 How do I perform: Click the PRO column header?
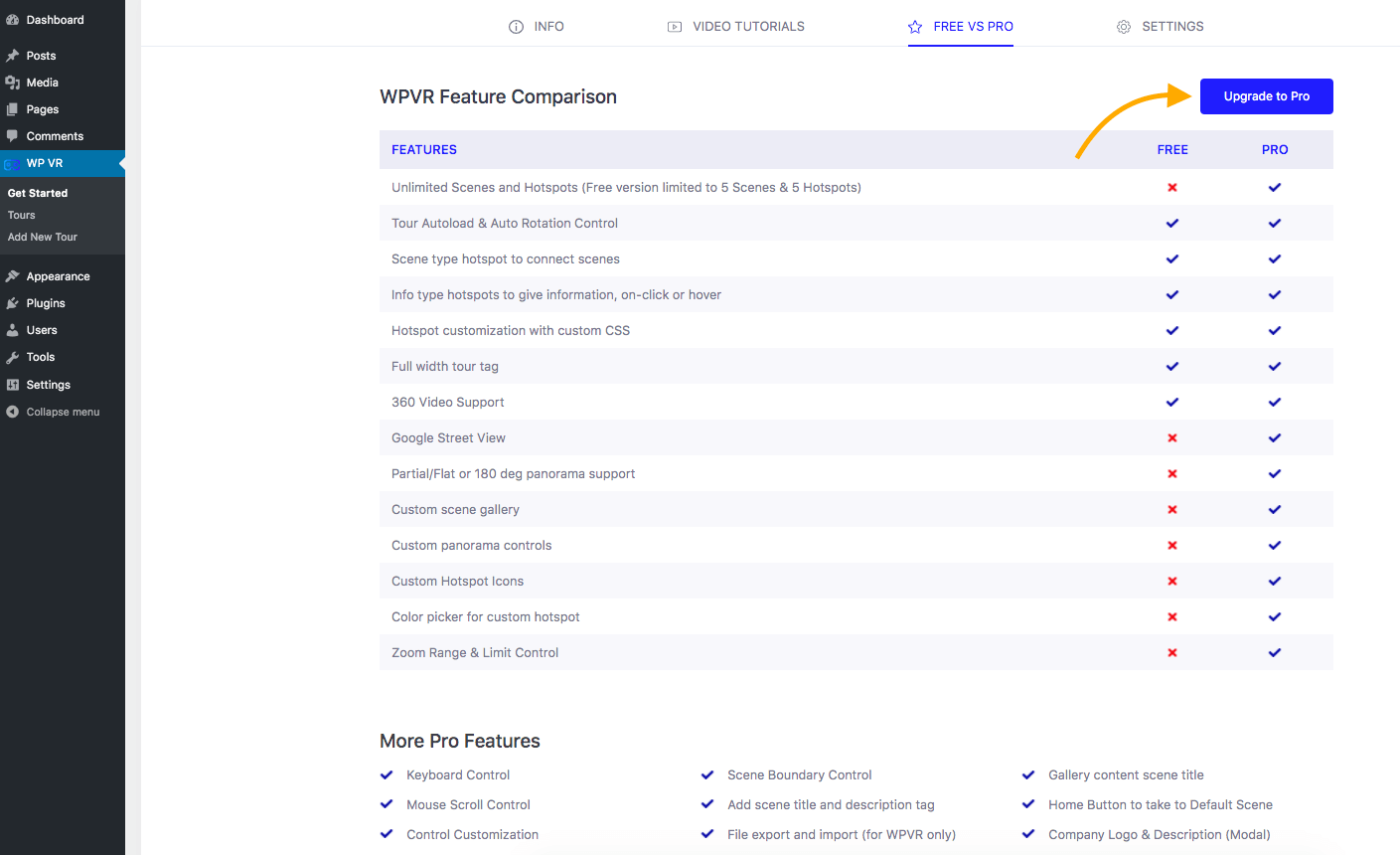click(x=1275, y=149)
